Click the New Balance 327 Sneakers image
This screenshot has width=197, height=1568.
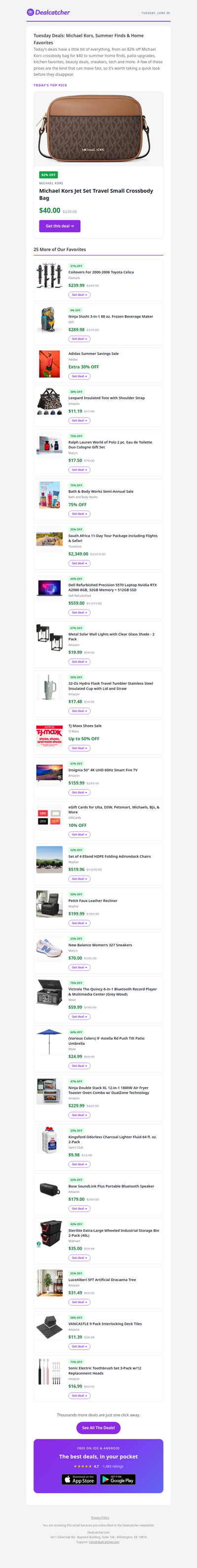(x=49, y=948)
